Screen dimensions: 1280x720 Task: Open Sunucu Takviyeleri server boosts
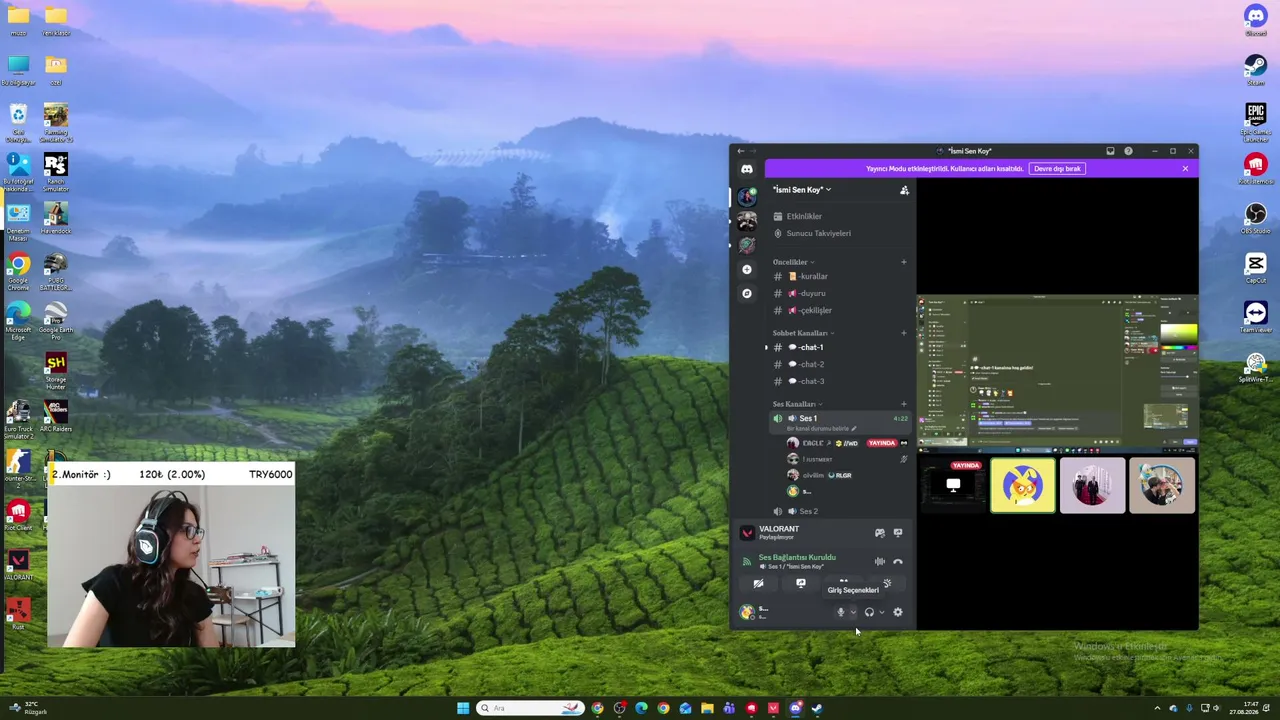coord(840,233)
